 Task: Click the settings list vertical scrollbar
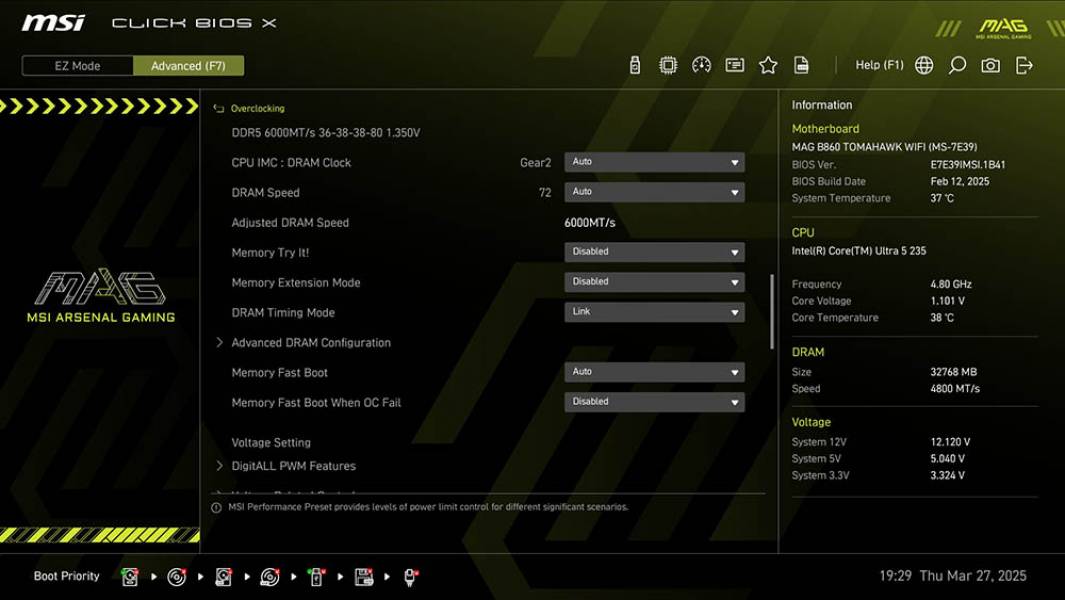point(772,311)
